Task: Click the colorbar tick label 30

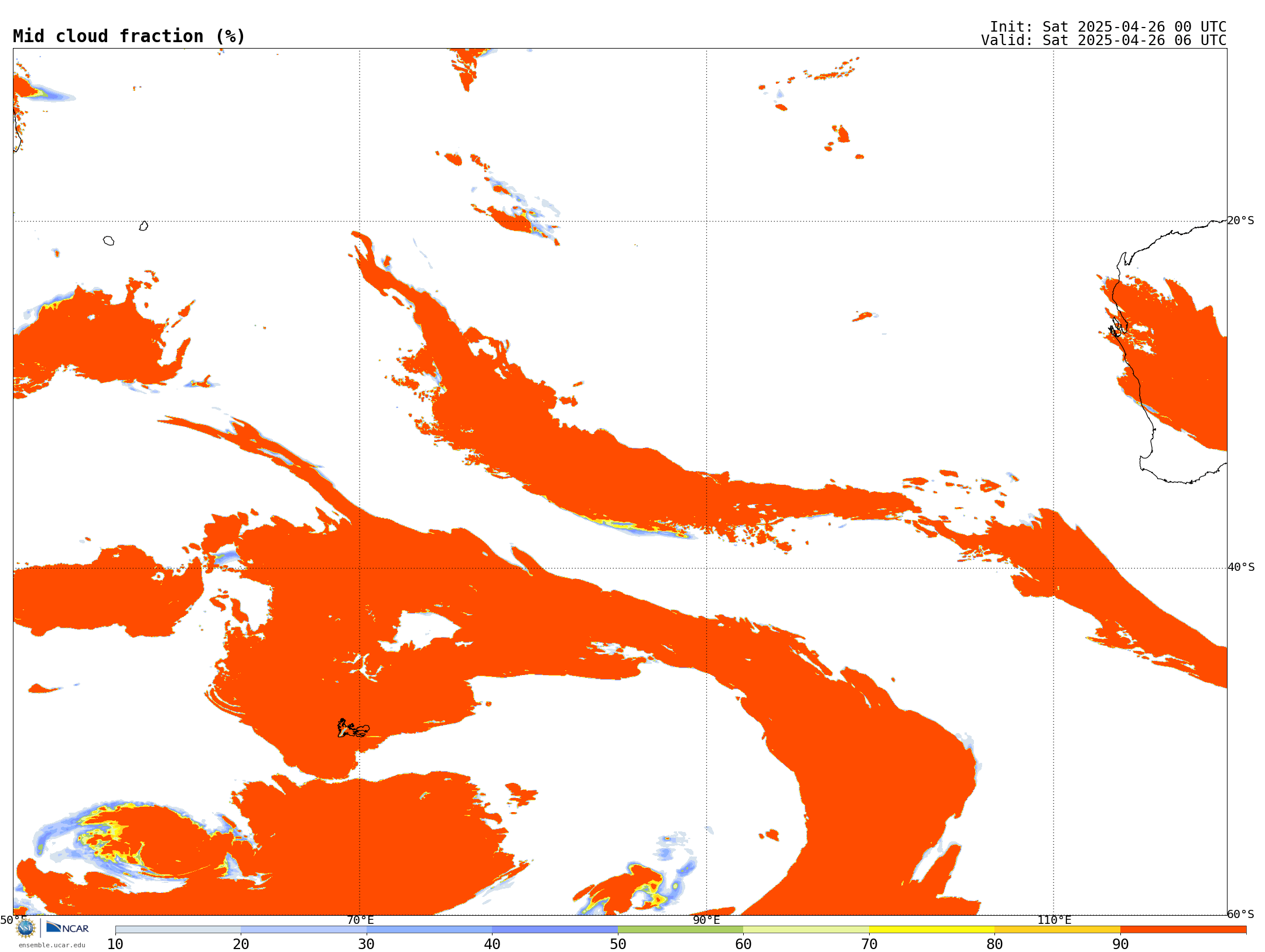Action: (367, 944)
